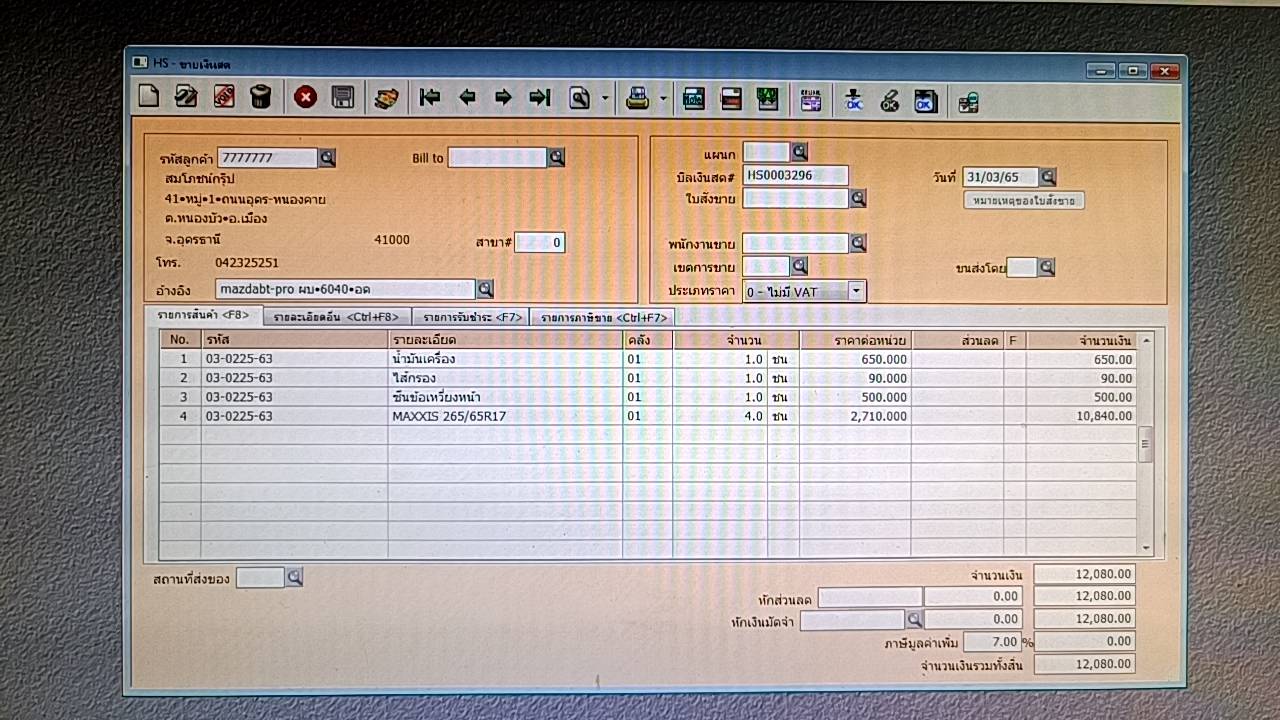This screenshot has height=720, width=1280.
Task: Jump to the last record arrow
Action: 540,97
